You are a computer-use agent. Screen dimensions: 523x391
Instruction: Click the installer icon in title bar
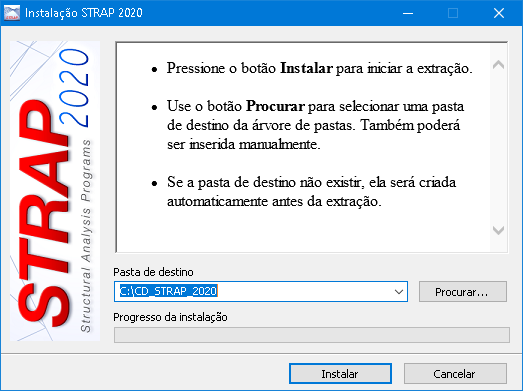click(x=12, y=13)
